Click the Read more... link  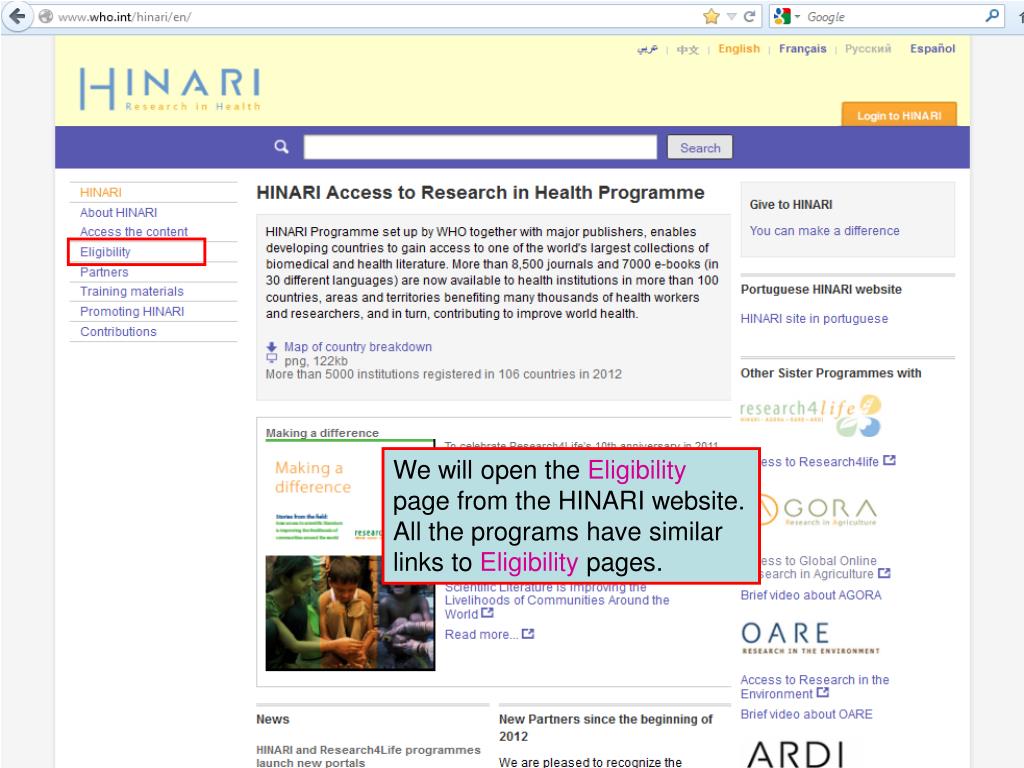click(x=481, y=634)
